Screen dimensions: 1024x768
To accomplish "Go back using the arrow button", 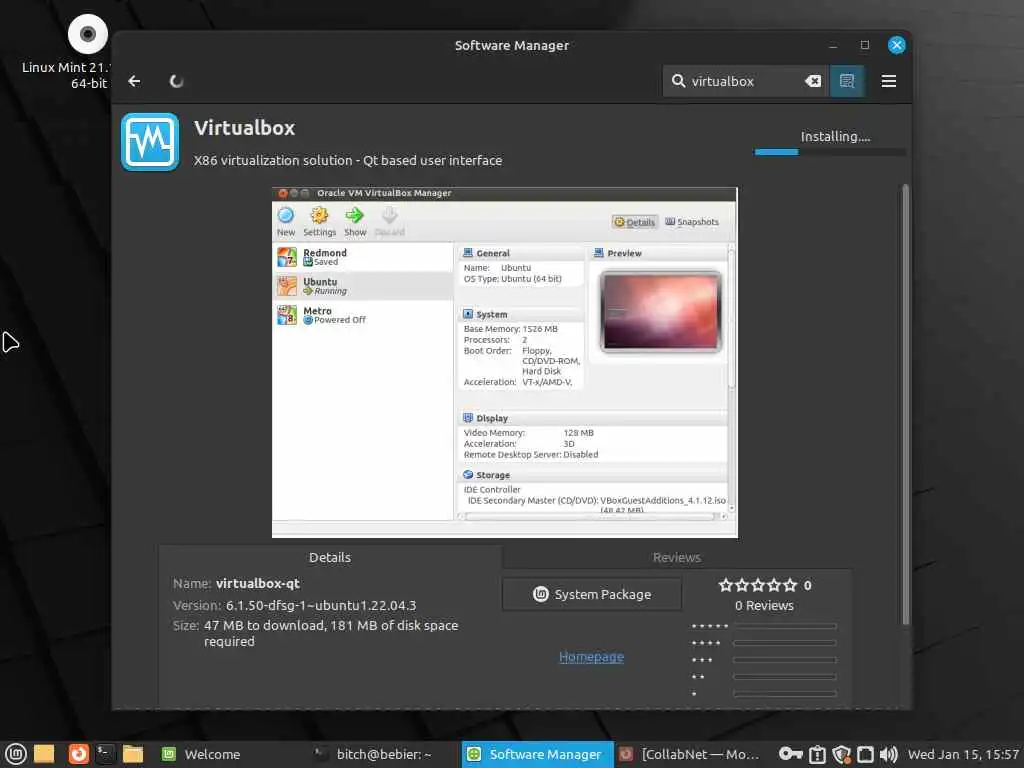I will click(x=135, y=81).
